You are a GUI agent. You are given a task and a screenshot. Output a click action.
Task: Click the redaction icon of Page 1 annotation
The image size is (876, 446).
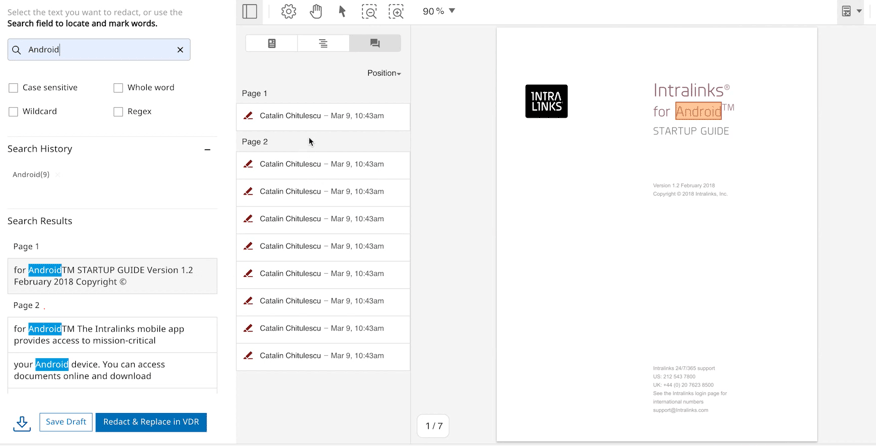coord(248,116)
